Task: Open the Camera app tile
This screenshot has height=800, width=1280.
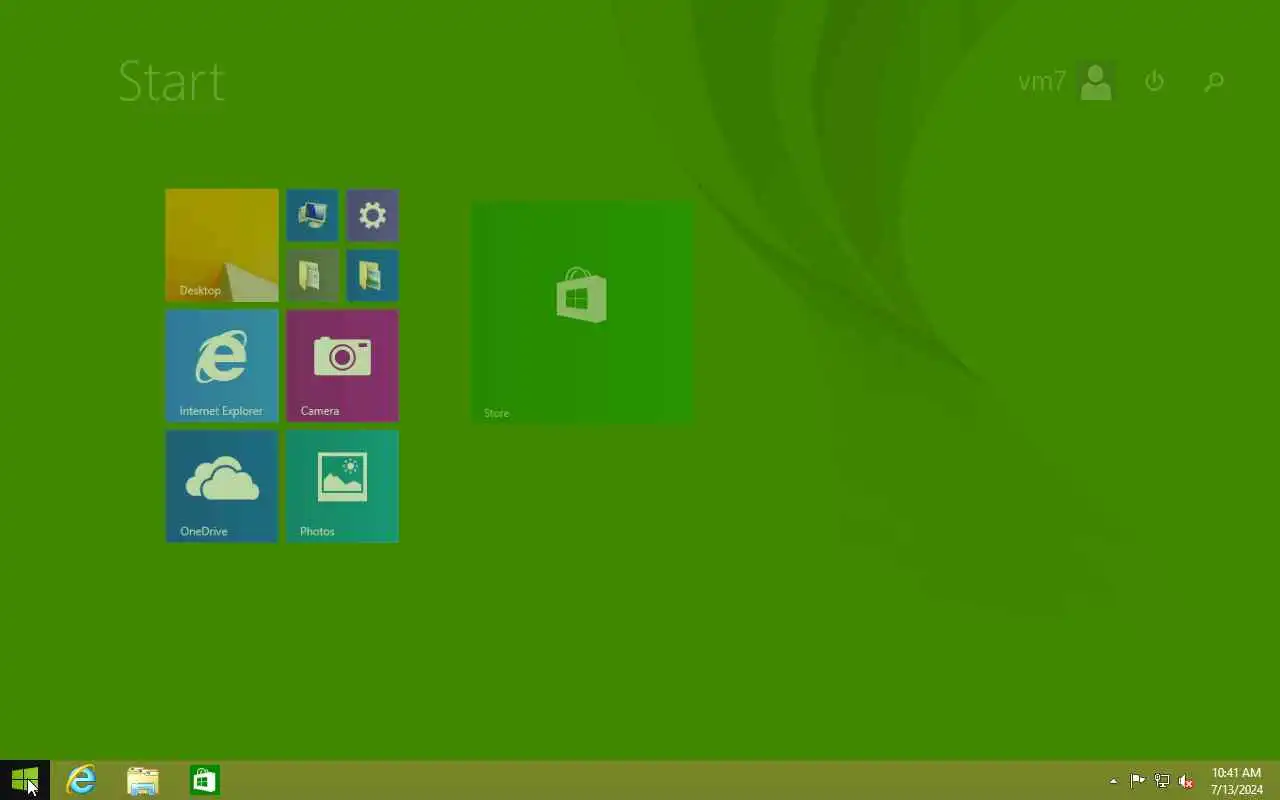Action: [343, 366]
